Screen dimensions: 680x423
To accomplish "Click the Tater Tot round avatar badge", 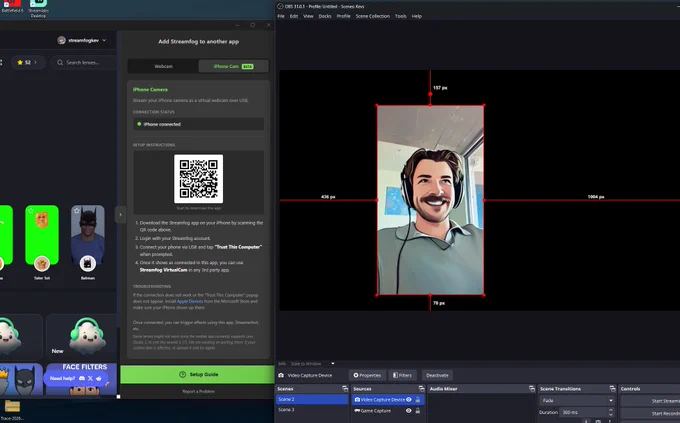I will [x=42, y=263].
